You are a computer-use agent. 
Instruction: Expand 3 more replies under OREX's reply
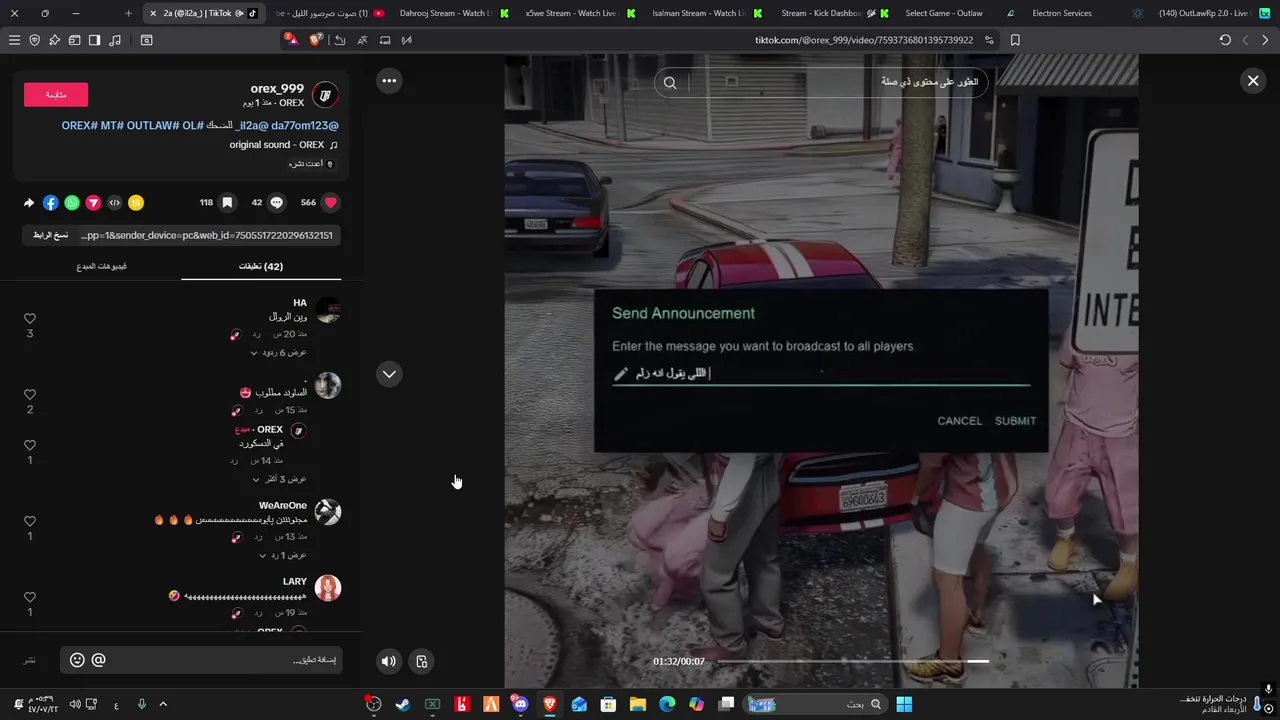pyautogui.click(x=278, y=479)
